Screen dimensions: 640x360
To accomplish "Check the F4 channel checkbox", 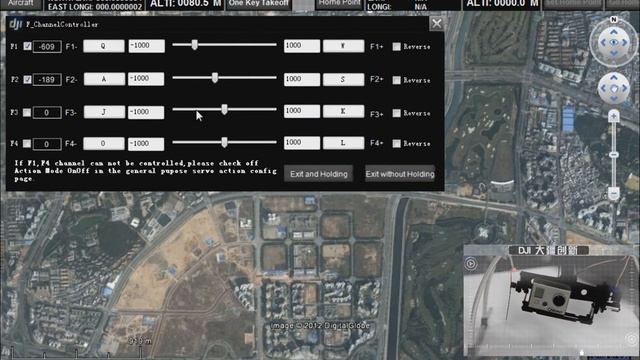I will 27,143.
